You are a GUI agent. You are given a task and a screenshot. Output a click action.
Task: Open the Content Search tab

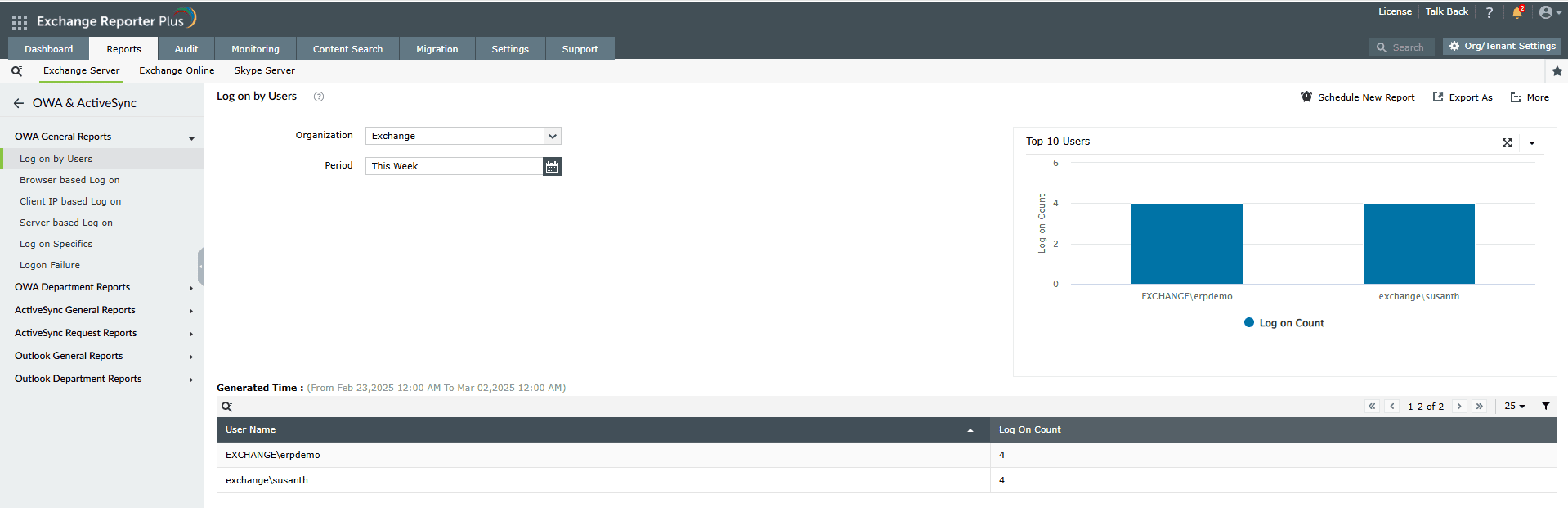point(347,49)
